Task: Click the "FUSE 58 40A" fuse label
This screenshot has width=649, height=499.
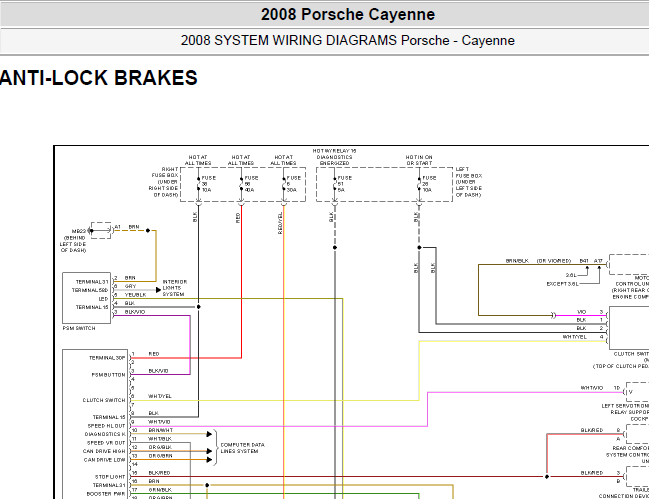Action: (x=251, y=184)
